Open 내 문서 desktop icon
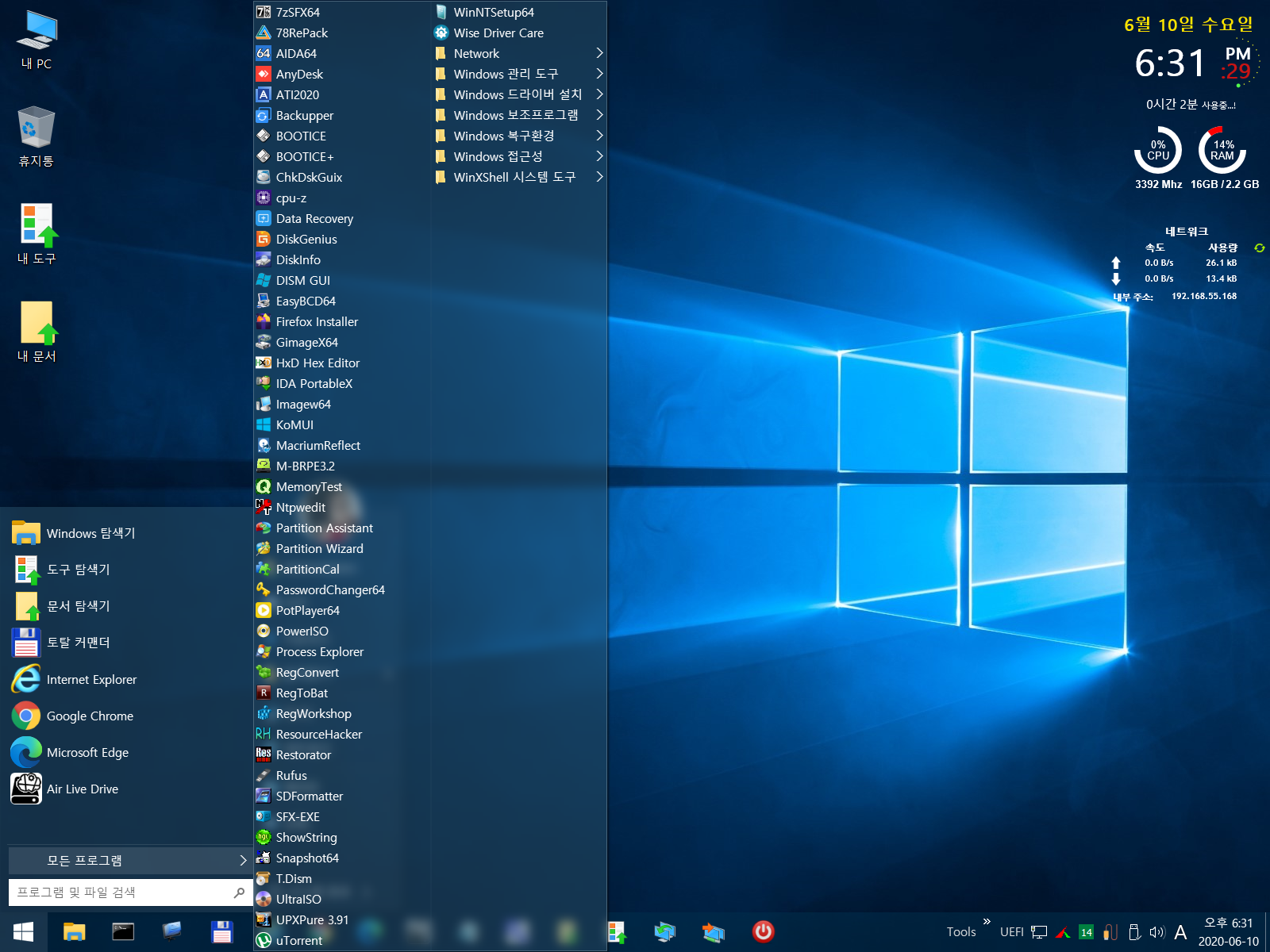Viewport: 1270px width, 952px height. pyautogui.click(x=36, y=332)
